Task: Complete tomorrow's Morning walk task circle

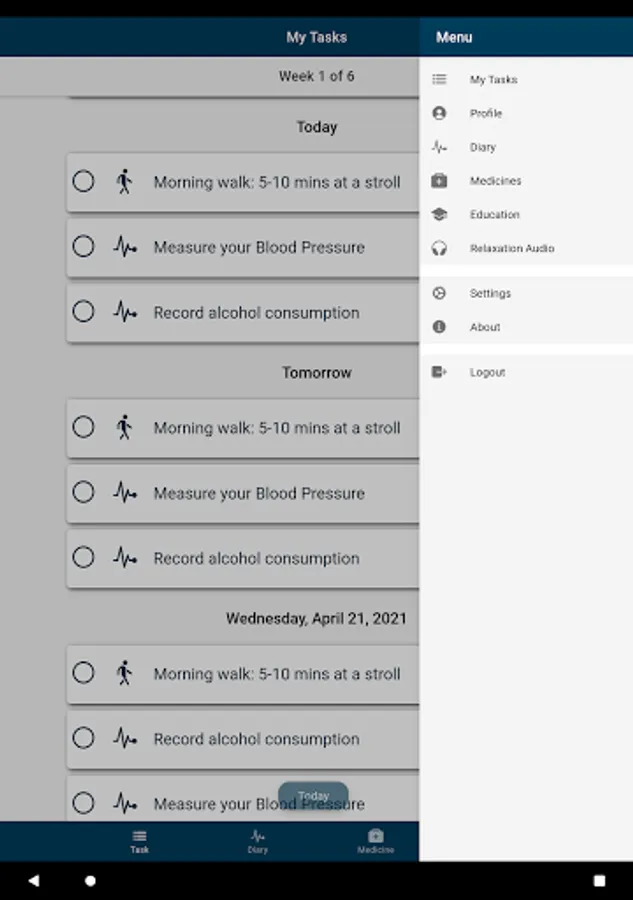Action: [x=84, y=428]
